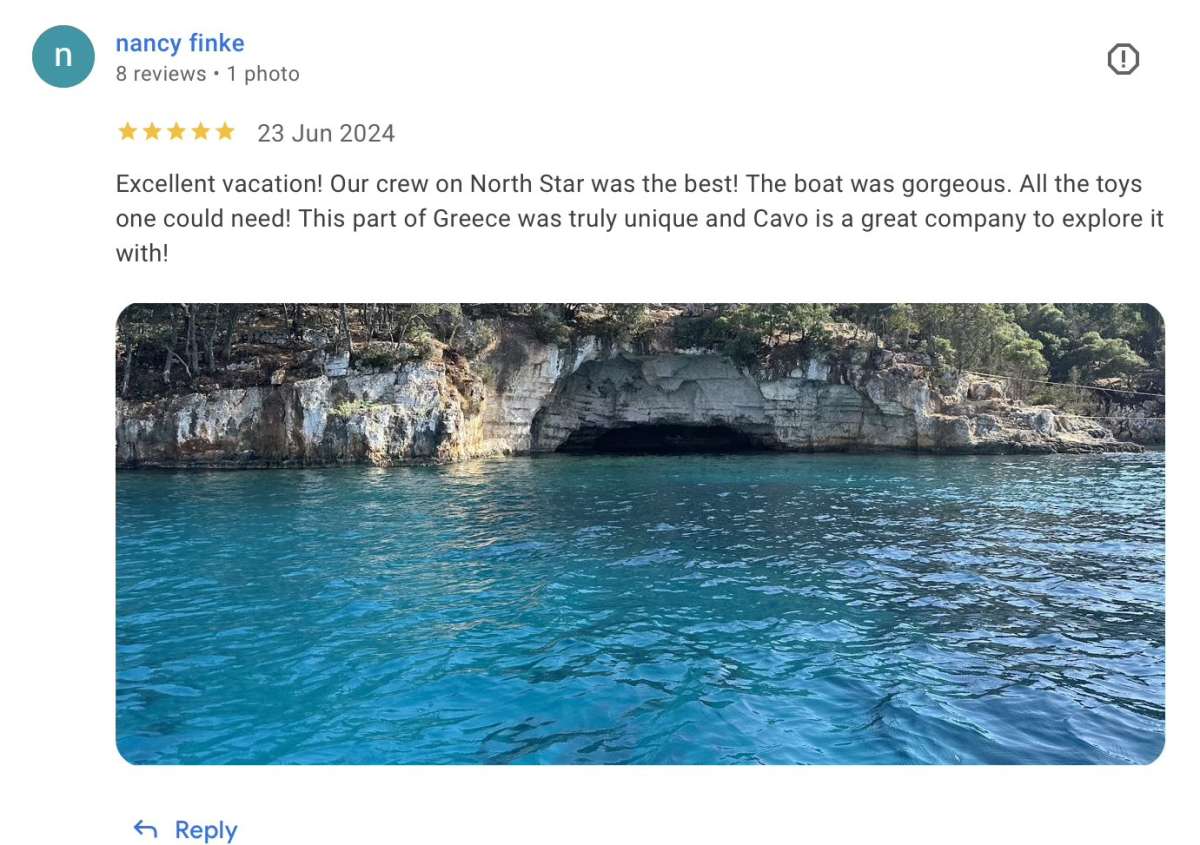
Task: Flag this review with the report icon
Action: [x=1123, y=60]
